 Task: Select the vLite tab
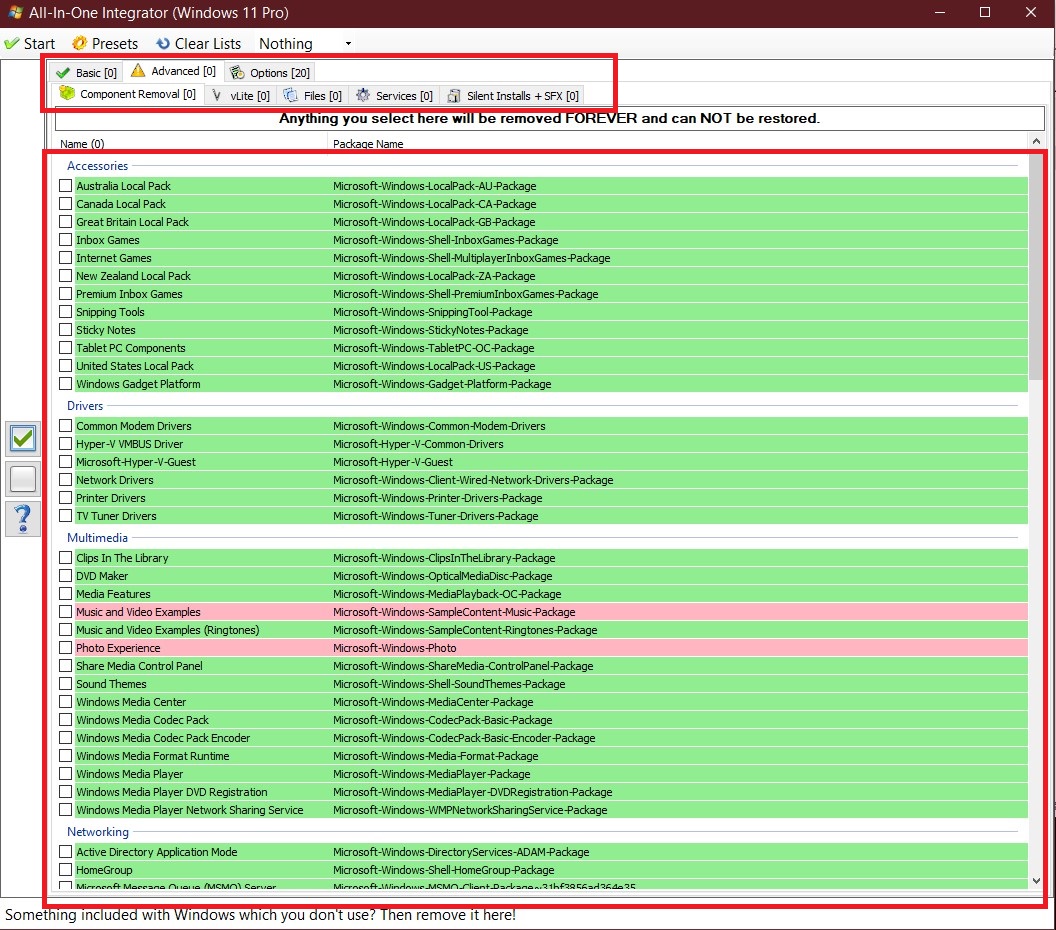pos(240,96)
